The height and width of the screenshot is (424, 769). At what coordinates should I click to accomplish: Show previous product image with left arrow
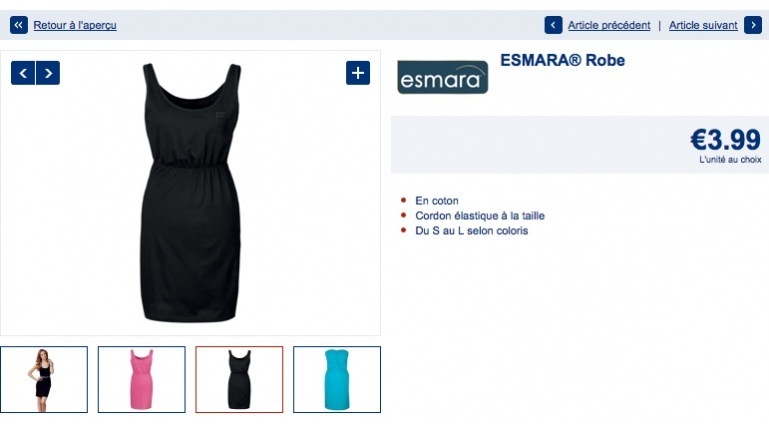pyautogui.click(x=23, y=73)
